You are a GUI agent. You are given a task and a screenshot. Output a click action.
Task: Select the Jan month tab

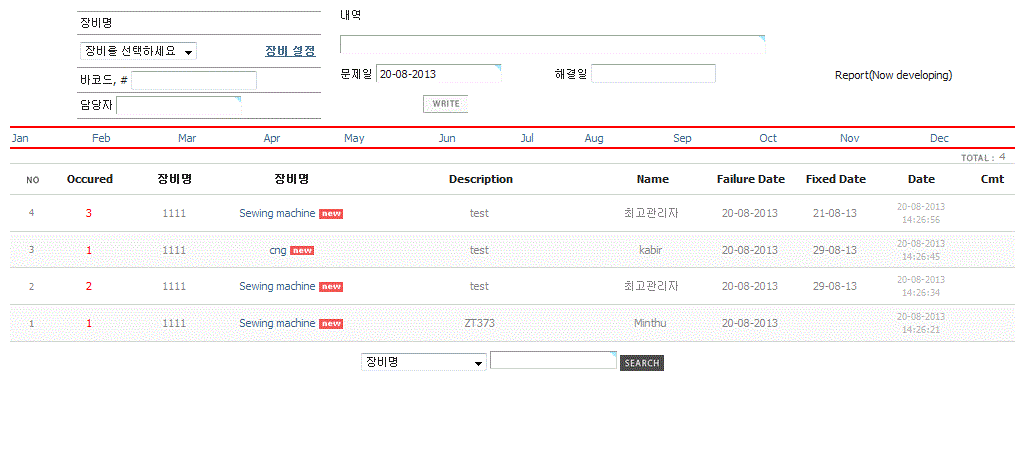(x=20, y=138)
